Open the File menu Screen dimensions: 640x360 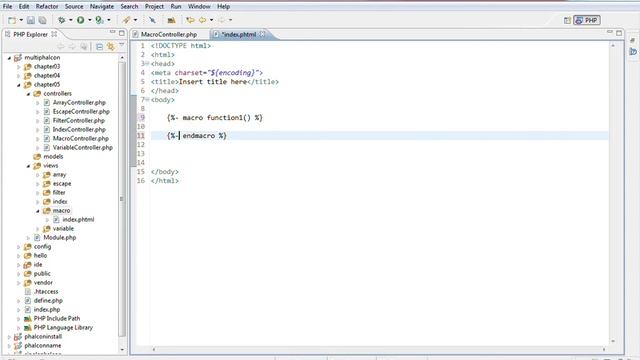[x=7, y=7]
